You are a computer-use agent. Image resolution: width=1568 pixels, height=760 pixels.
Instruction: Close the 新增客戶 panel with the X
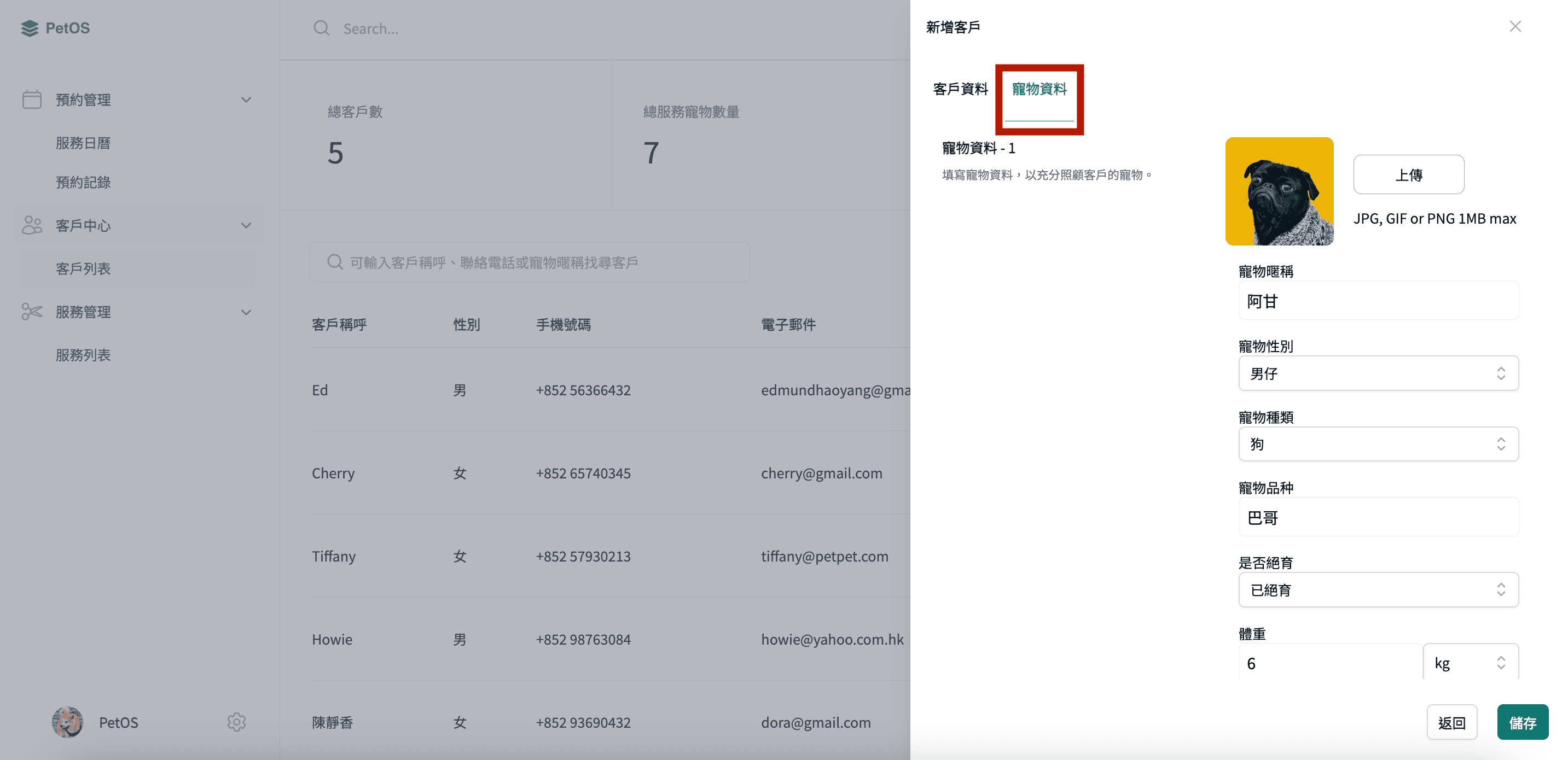[x=1515, y=26]
